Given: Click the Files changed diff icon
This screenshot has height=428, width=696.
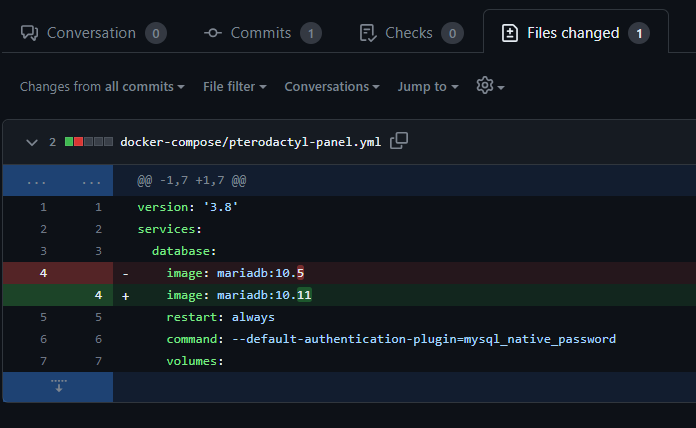Looking at the screenshot, I should tap(509, 33).
